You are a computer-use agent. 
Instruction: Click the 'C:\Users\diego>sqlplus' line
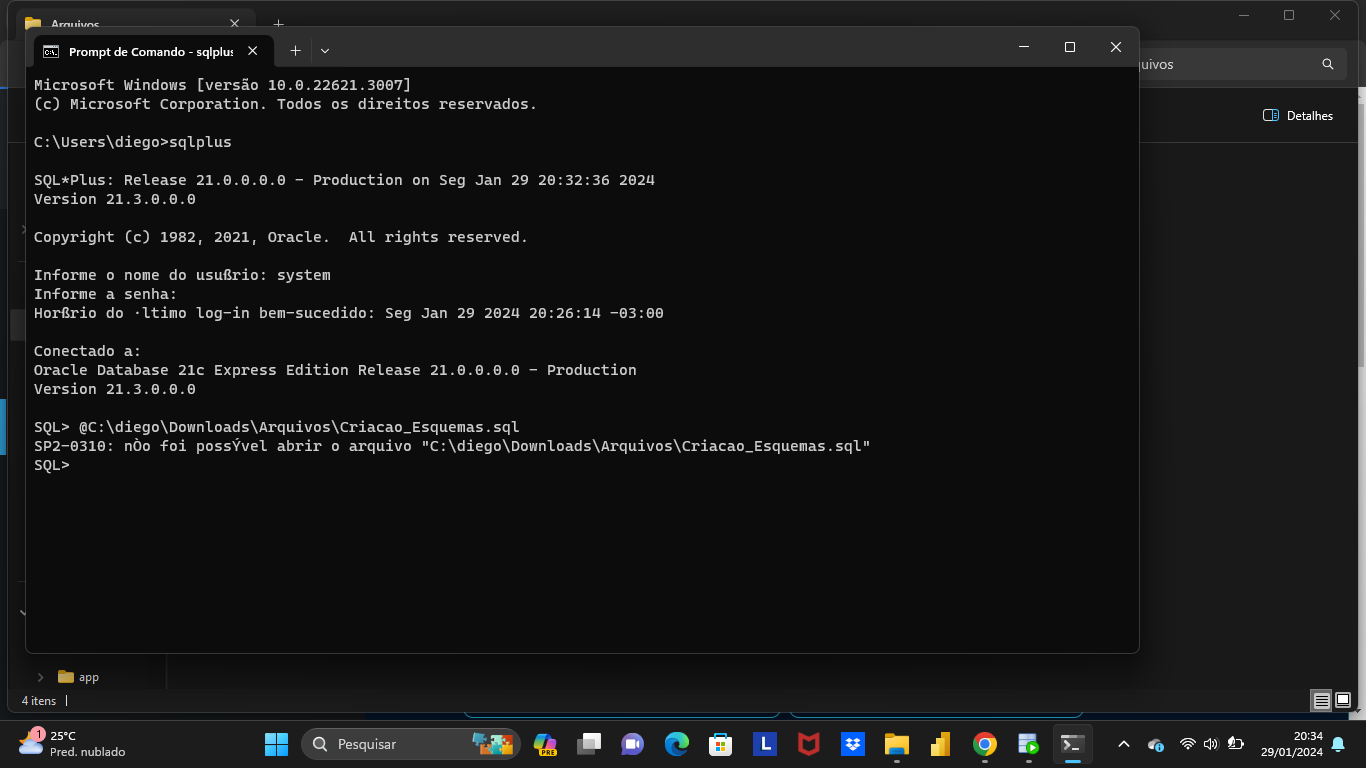click(133, 142)
